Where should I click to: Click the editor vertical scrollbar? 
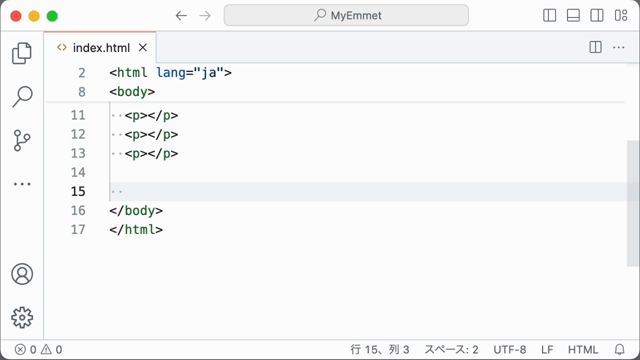pos(633,203)
